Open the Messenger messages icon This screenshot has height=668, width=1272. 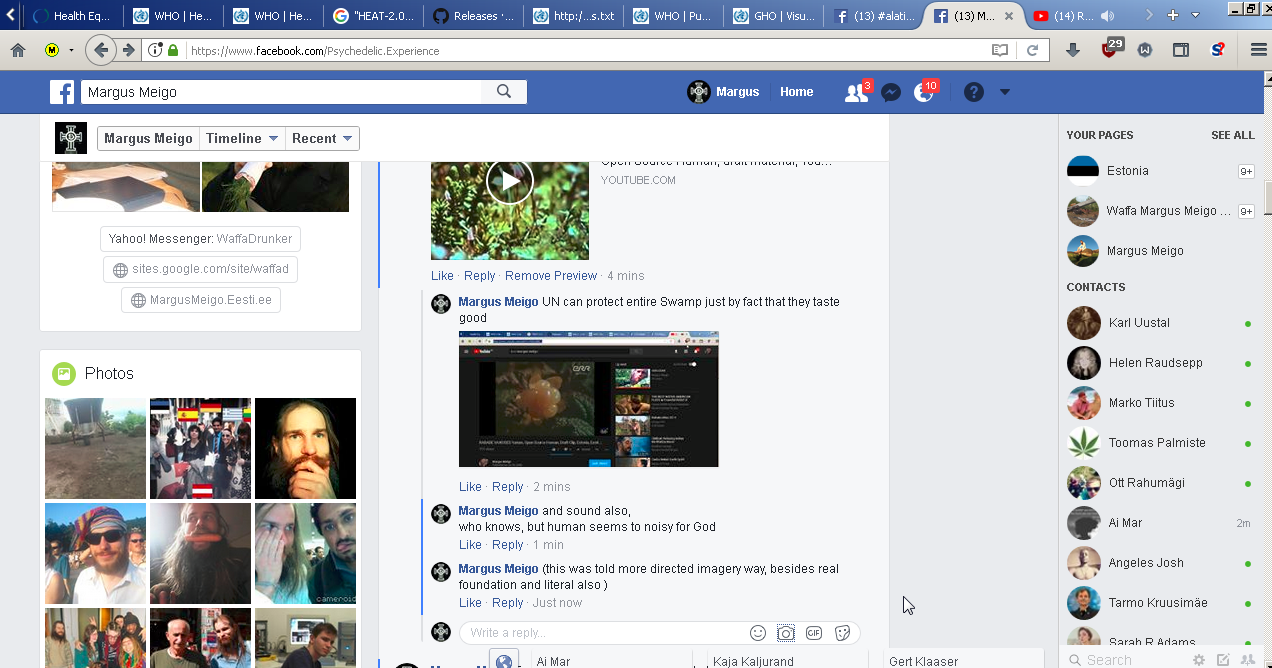click(x=891, y=92)
